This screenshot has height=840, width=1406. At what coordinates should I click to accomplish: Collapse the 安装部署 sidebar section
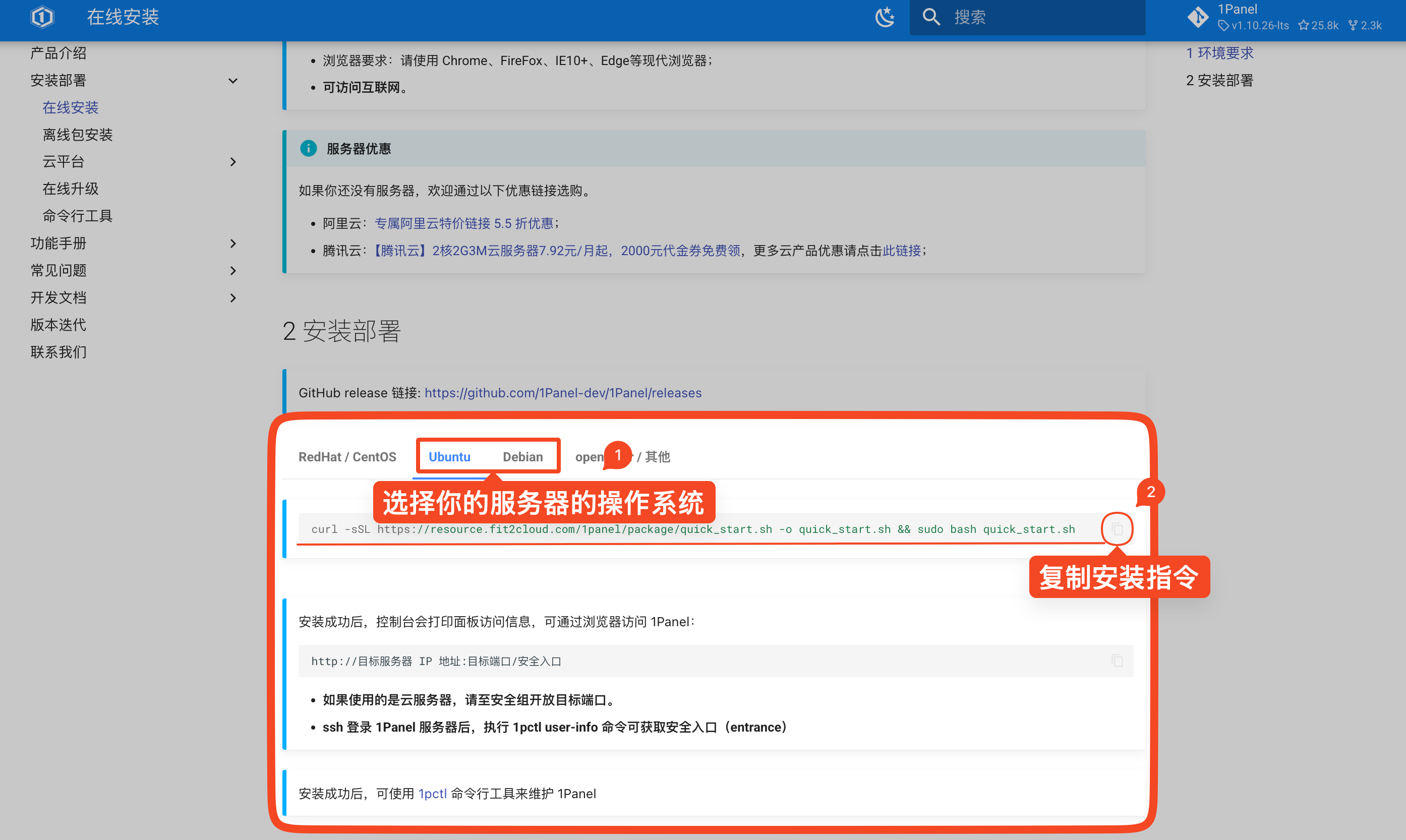coord(232,80)
